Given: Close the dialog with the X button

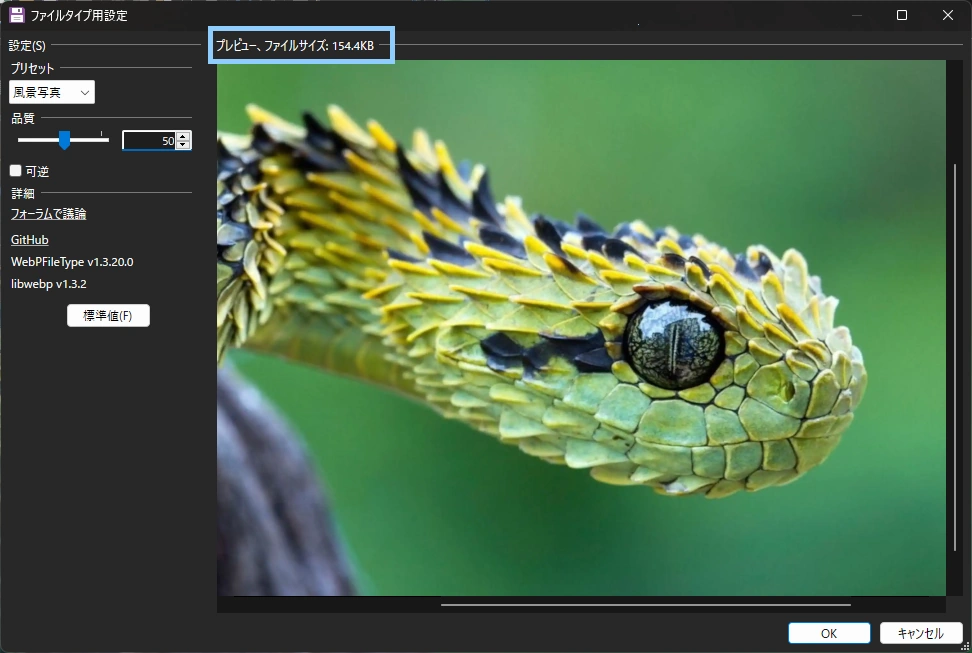Looking at the screenshot, I should [948, 15].
